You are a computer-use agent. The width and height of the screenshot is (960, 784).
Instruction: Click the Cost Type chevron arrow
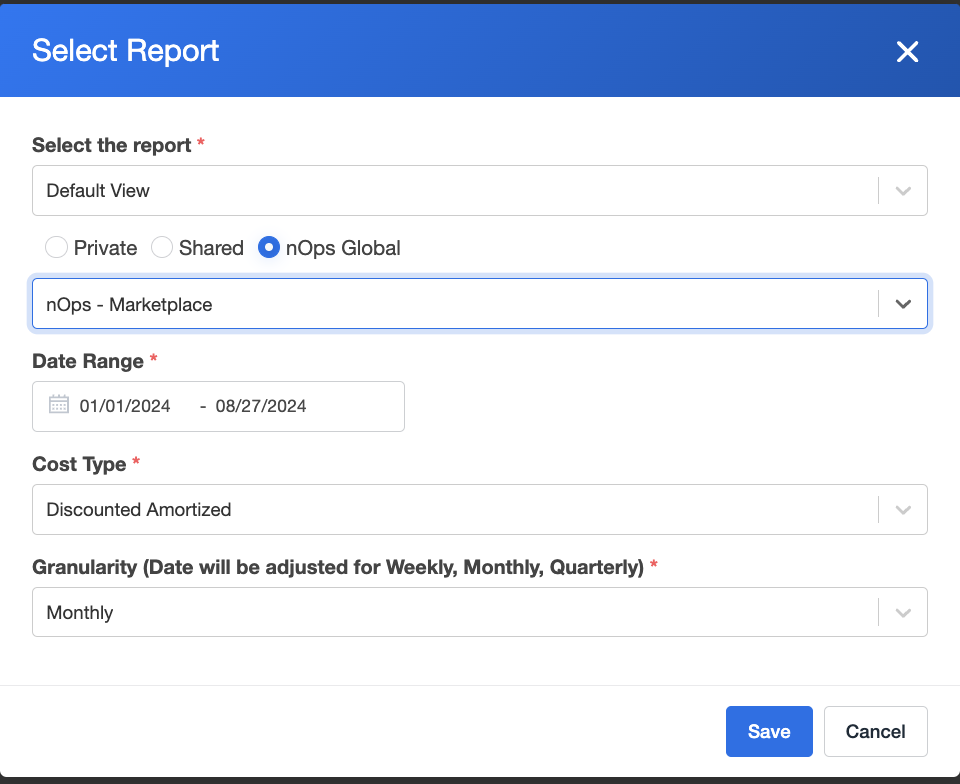point(902,510)
